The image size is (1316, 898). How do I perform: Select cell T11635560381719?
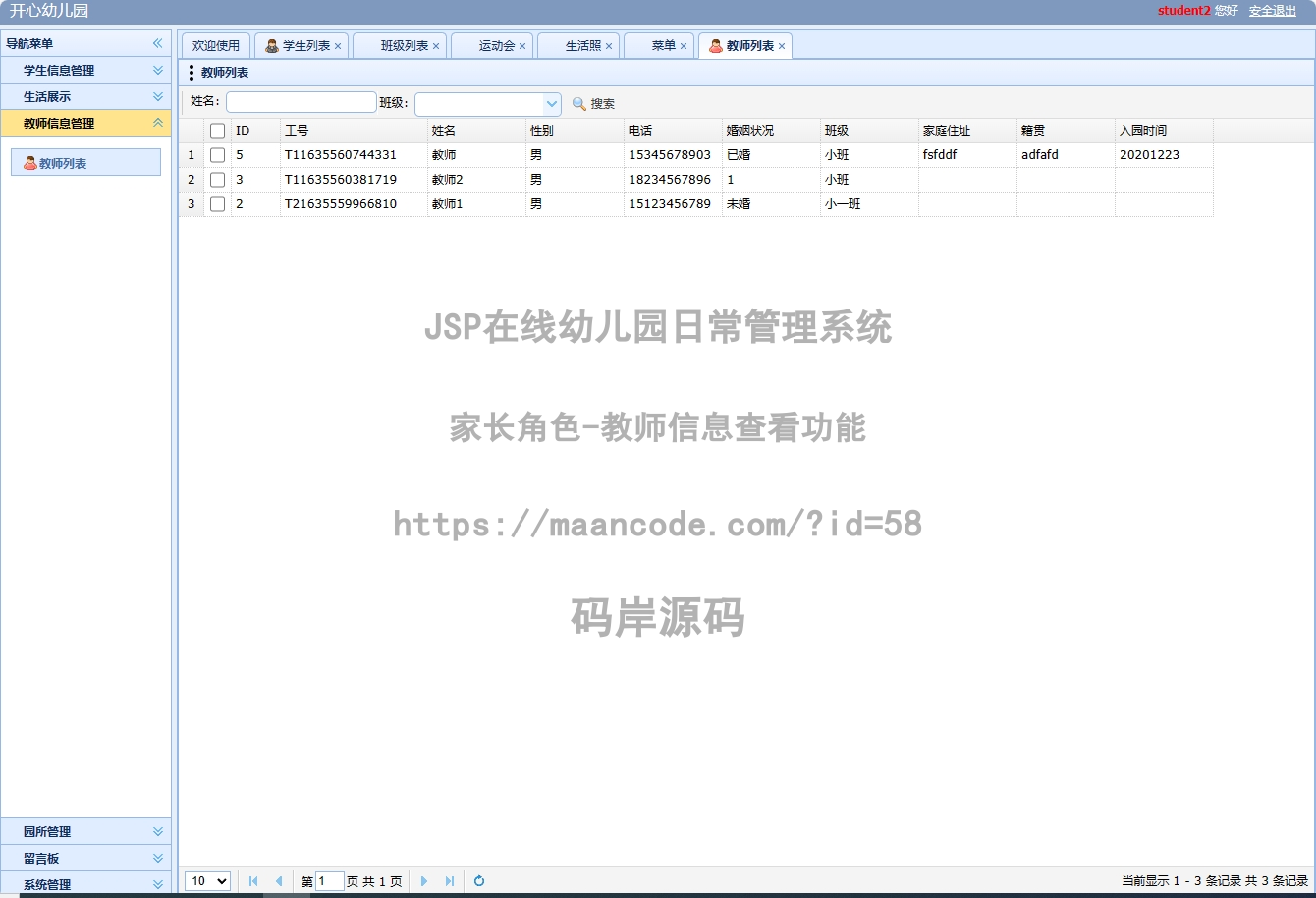[354, 180]
